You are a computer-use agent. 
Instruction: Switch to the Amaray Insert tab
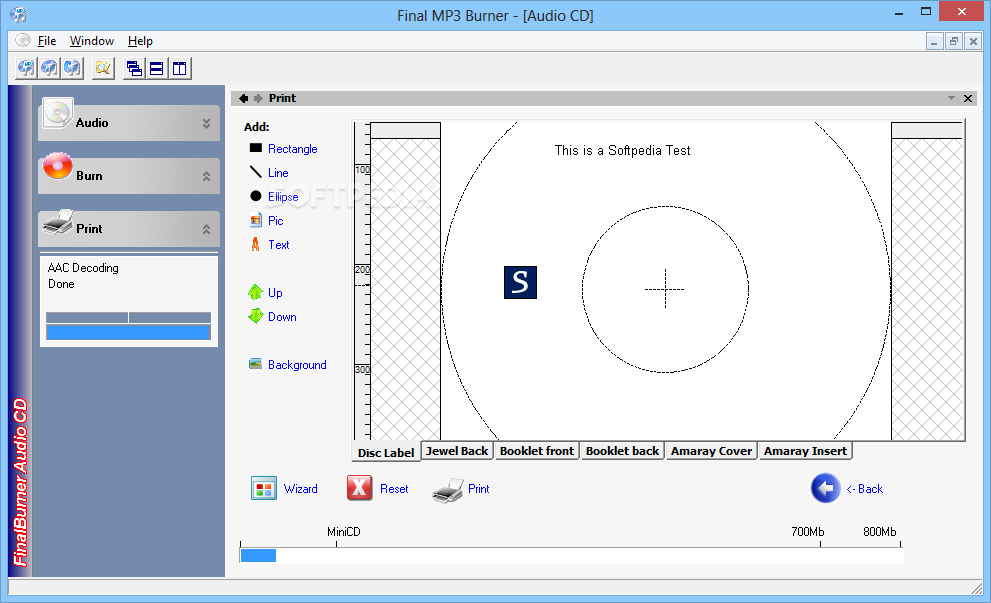click(805, 451)
